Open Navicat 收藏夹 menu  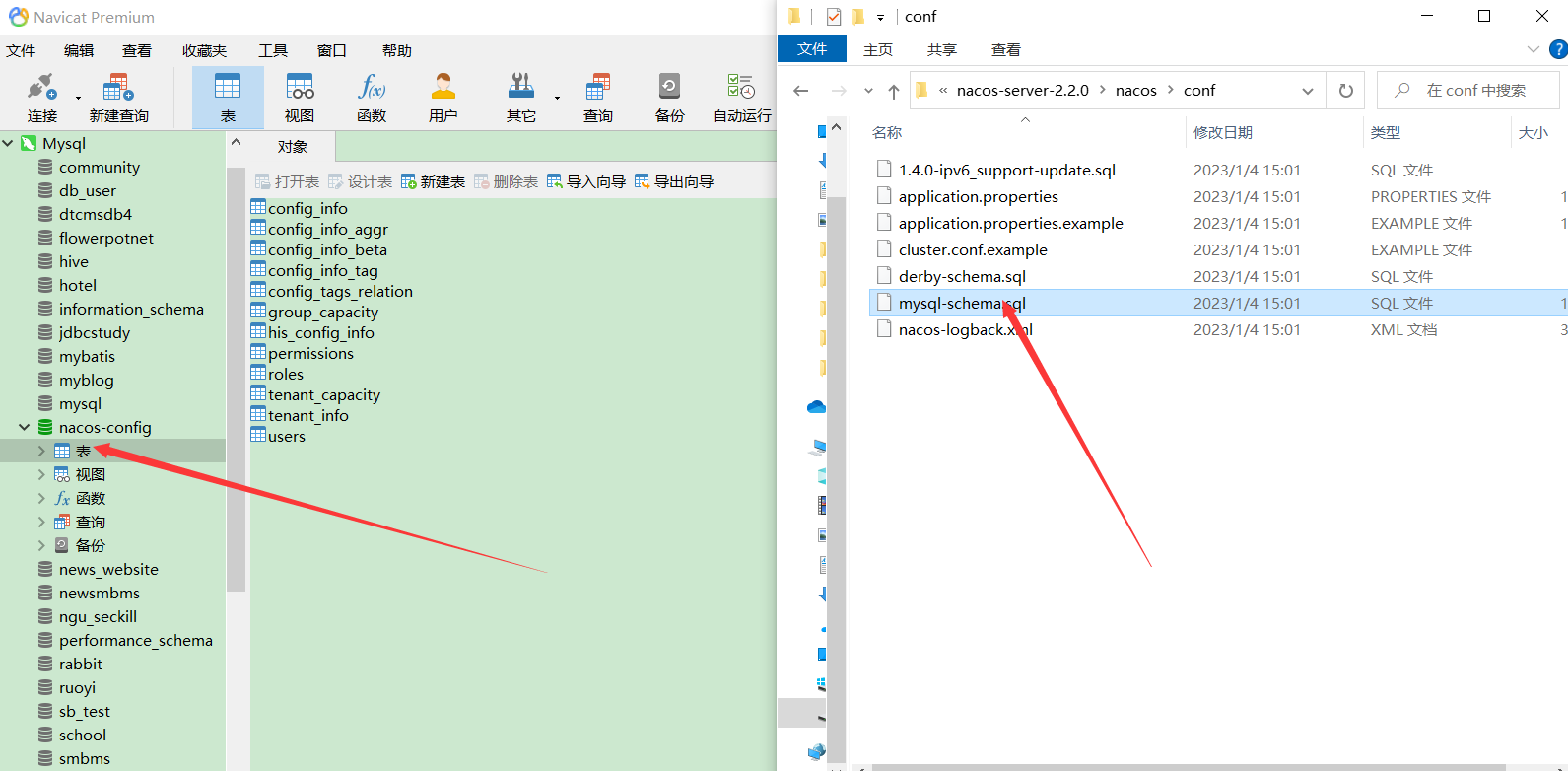[204, 50]
